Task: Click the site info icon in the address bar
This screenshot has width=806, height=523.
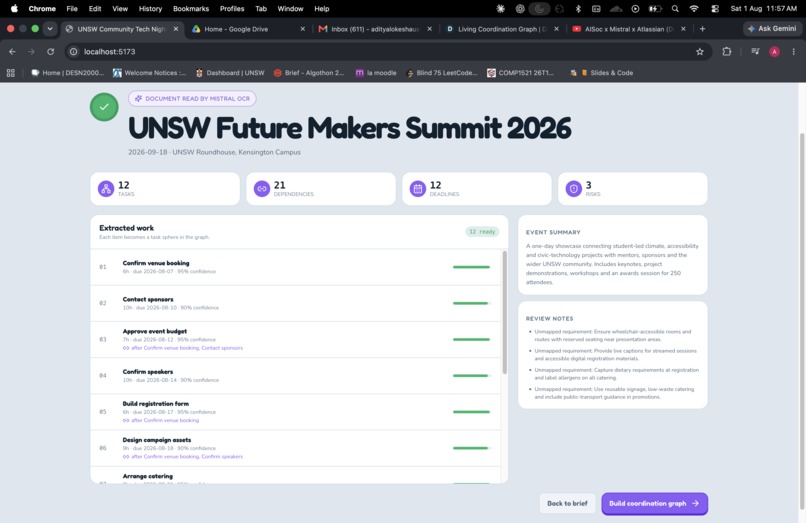Action: (x=74, y=51)
